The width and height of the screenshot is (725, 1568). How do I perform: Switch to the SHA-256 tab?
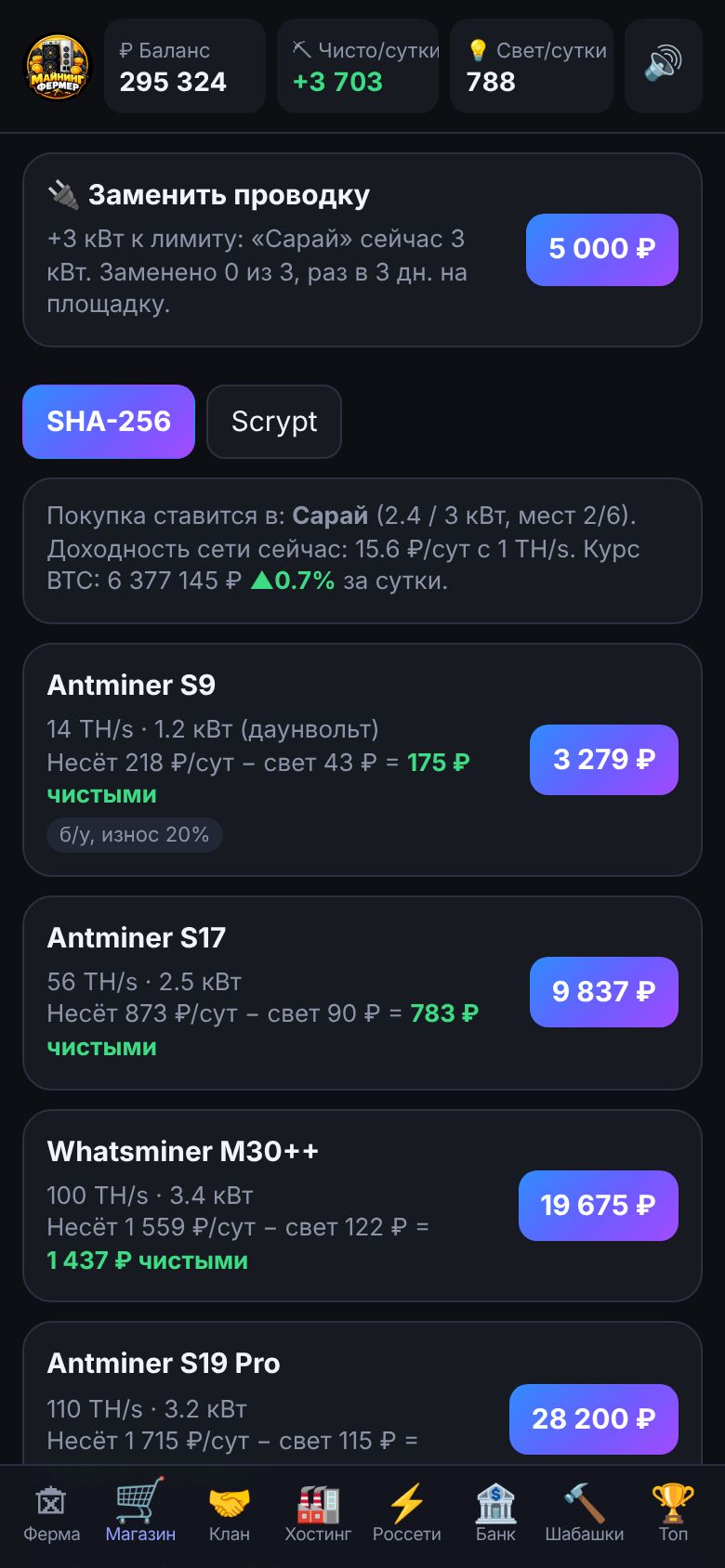(x=109, y=422)
